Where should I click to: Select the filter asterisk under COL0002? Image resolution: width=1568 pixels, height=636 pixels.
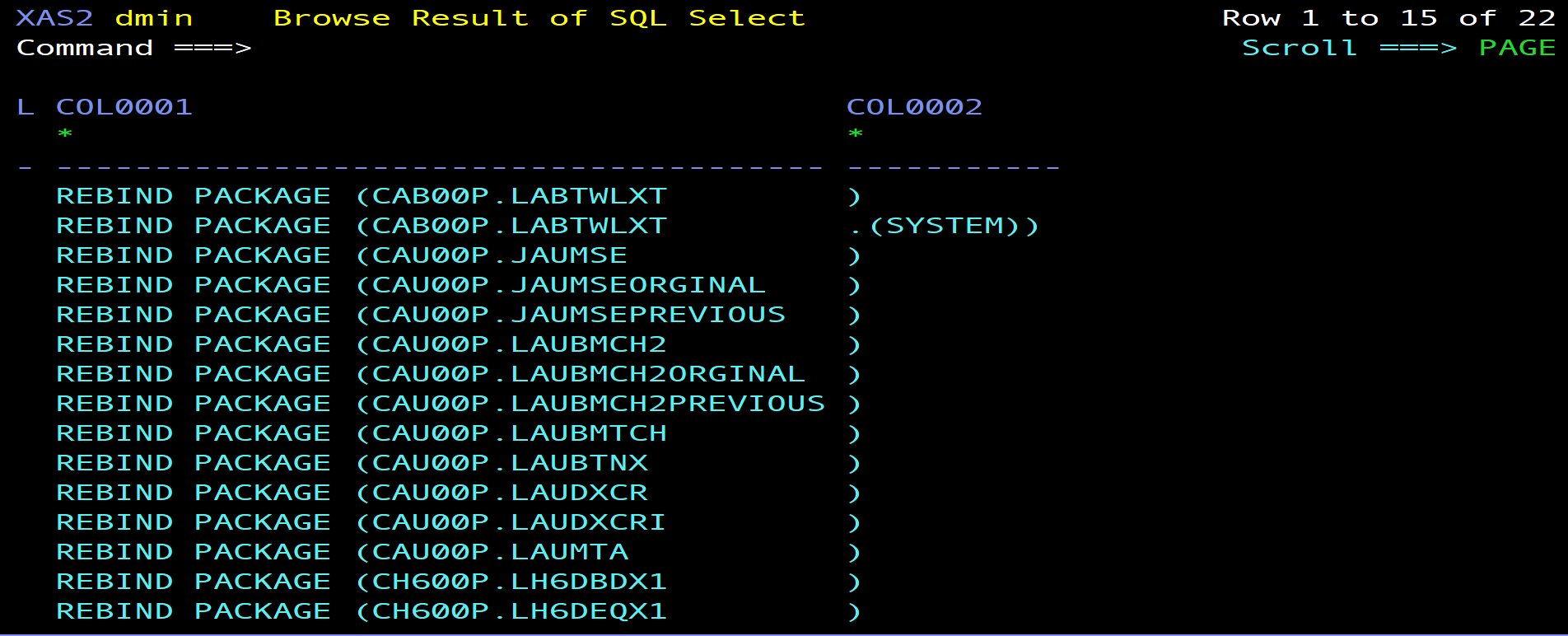pos(856,134)
